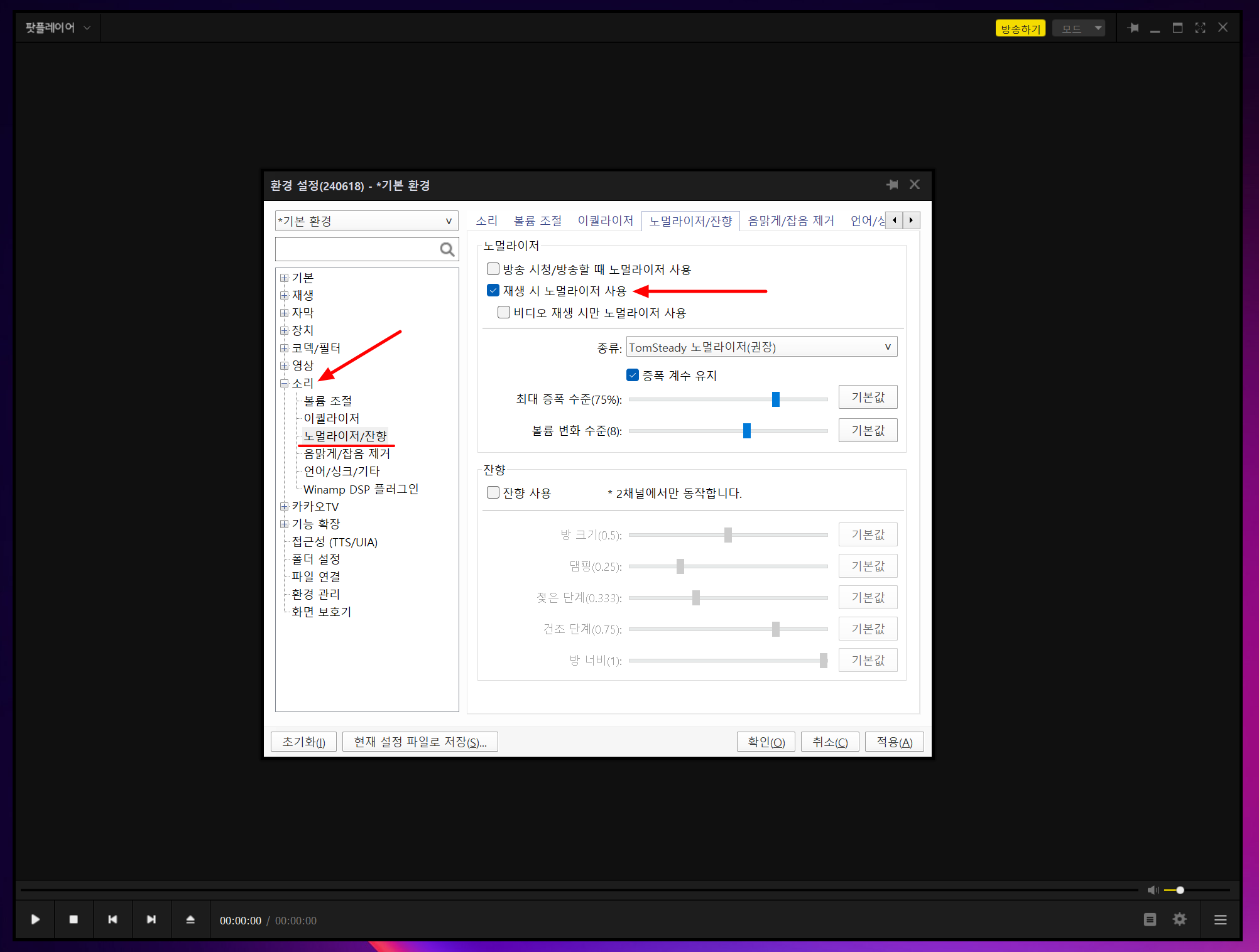
Task: Uncheck 재생 시 노멀라이저 사용
Action: tap(493, 291)
